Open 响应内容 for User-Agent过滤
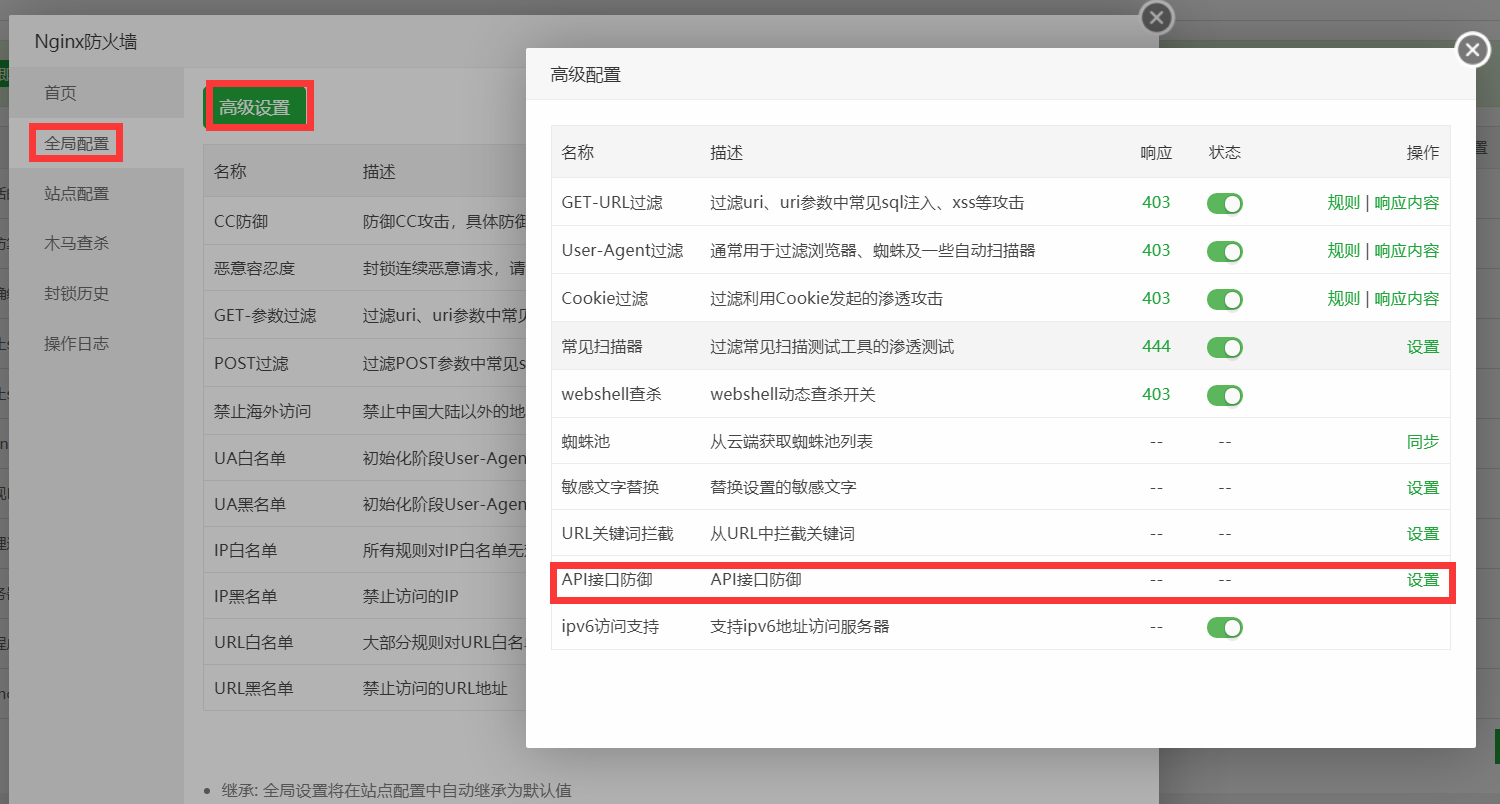Image resolution: width=1500 pixels, height=804 pixels. tap(1407, 250)
